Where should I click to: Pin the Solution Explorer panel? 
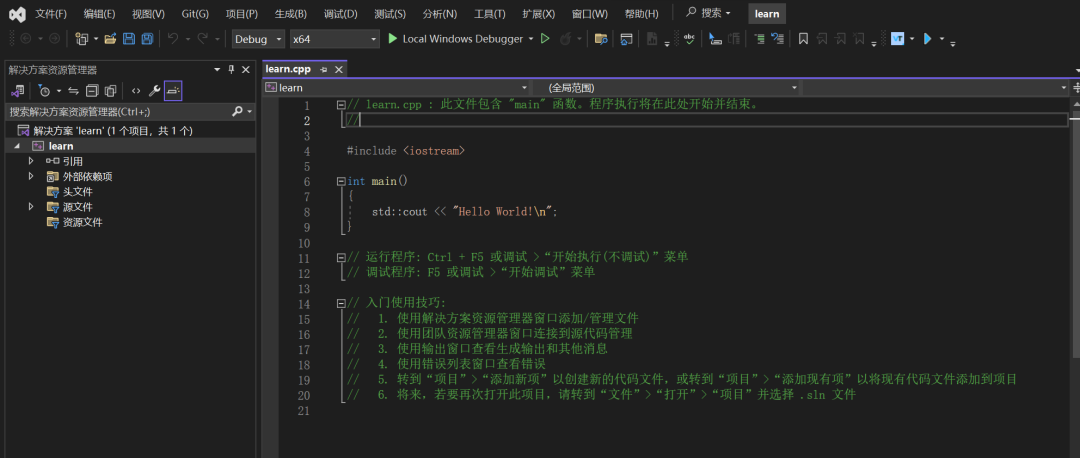click(231, 70)
